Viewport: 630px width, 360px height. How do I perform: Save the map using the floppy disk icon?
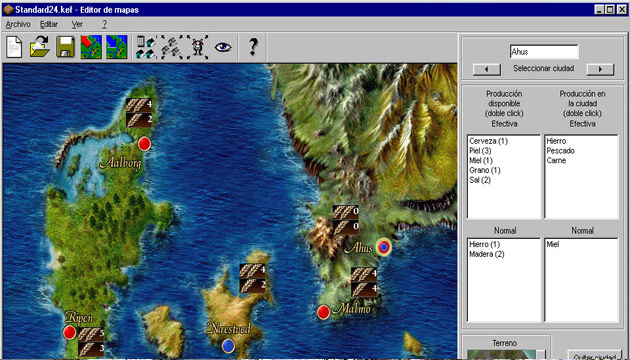coord(65,47)
